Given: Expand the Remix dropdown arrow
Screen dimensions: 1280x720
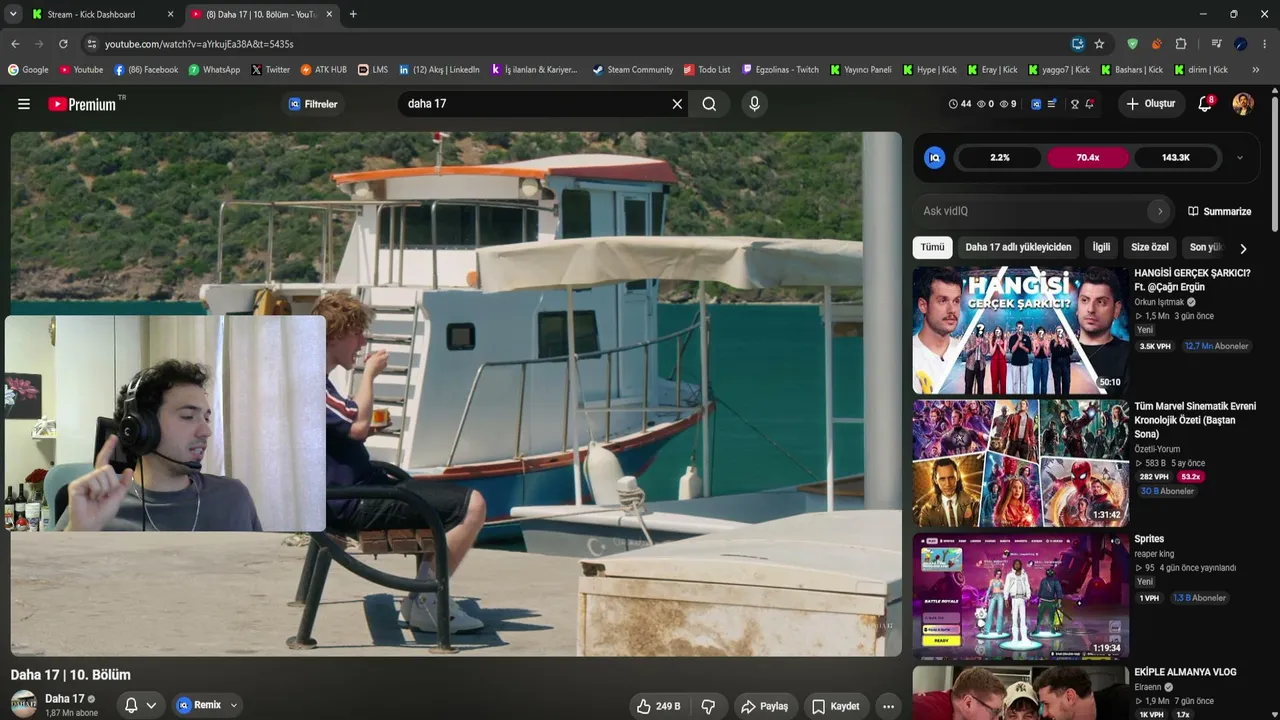Looking at the screenshot, I should click(x=234, y=705).
